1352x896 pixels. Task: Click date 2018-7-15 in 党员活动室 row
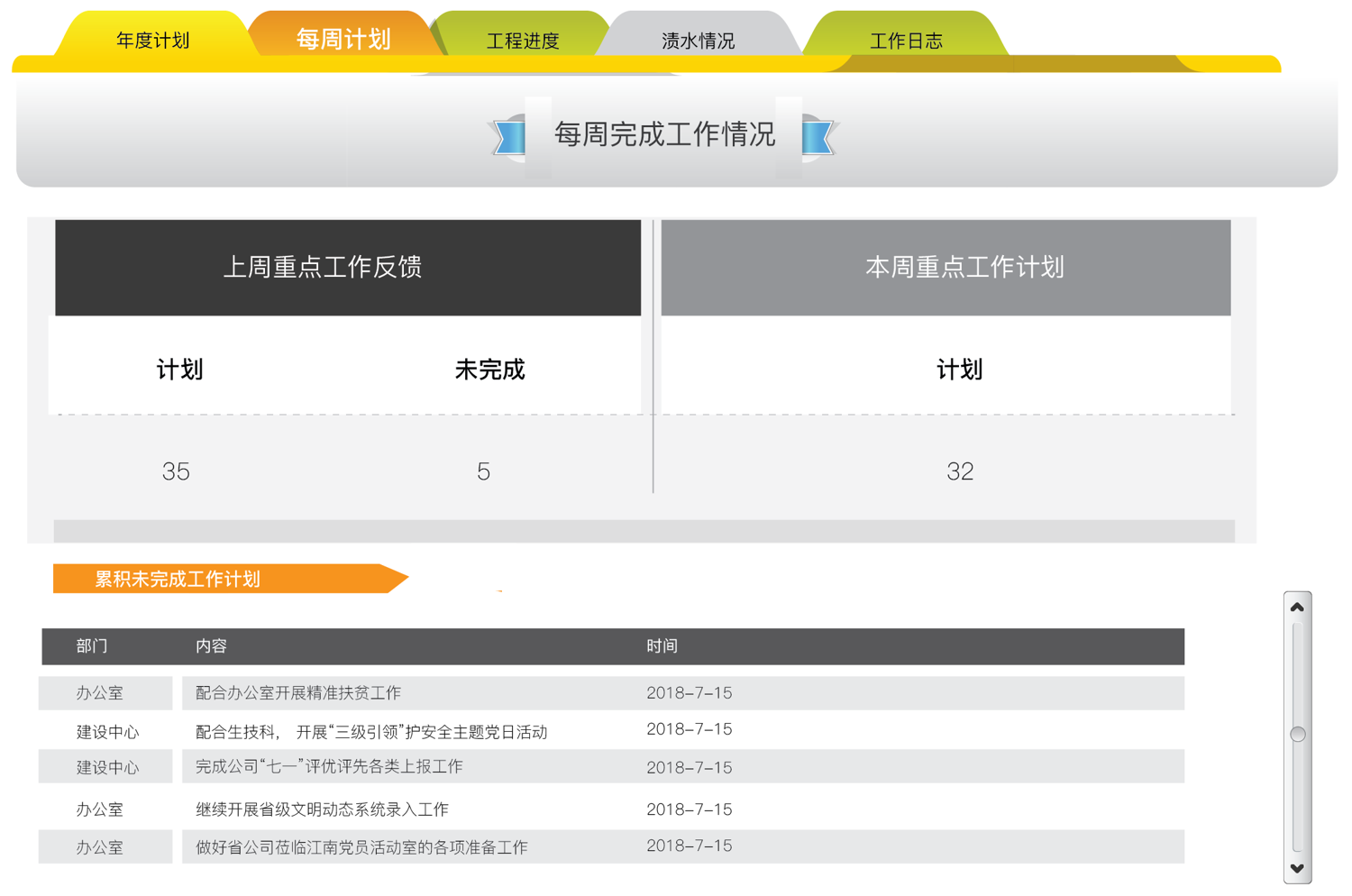(x=690, y=846)
